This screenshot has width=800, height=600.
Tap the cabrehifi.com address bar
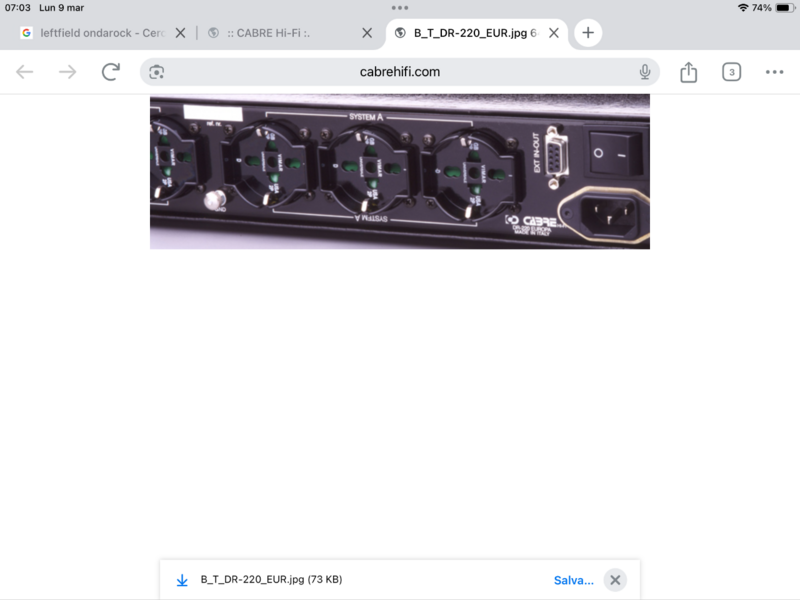tap(400, 71)
